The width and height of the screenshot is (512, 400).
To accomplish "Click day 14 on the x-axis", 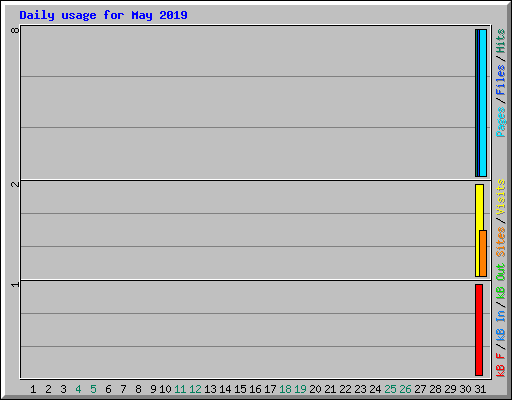I will [225, 389].
